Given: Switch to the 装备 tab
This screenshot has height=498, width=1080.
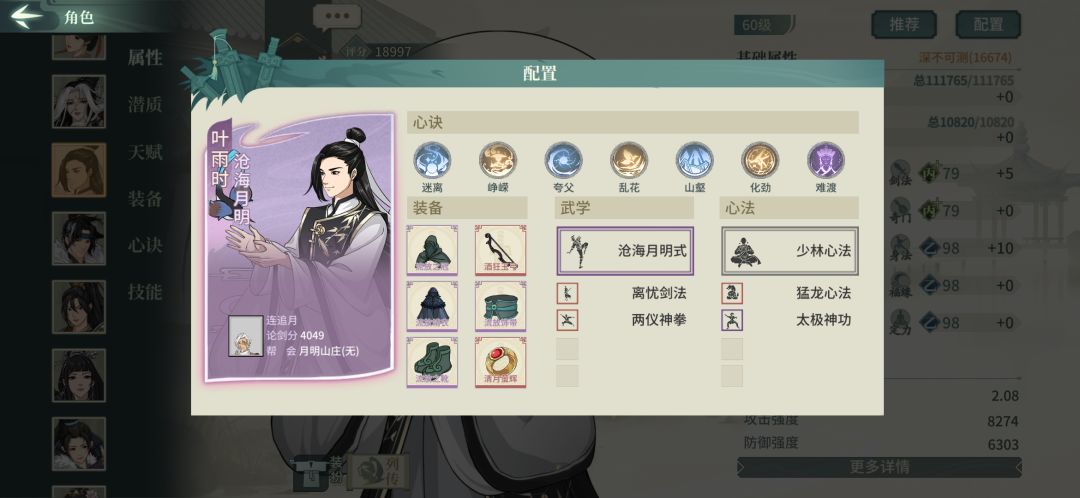Looking at the screenshot, I should click(145, 198).
